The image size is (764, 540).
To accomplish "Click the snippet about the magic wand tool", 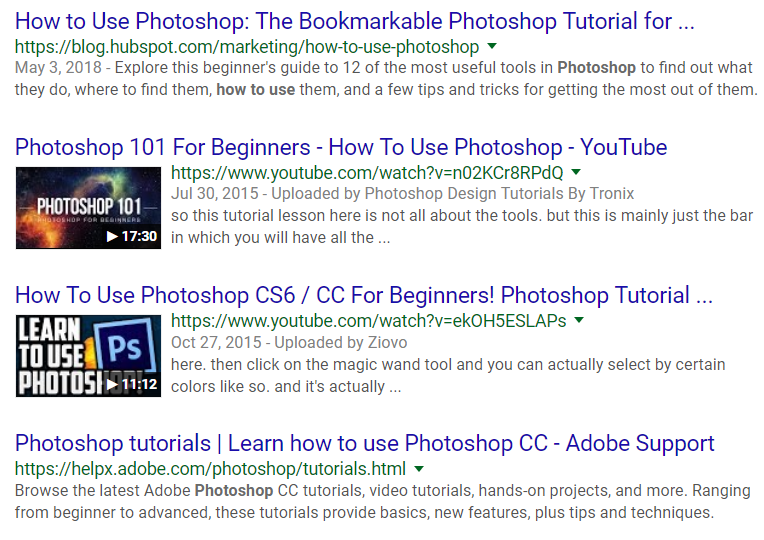I will click(x=448, y=375).
